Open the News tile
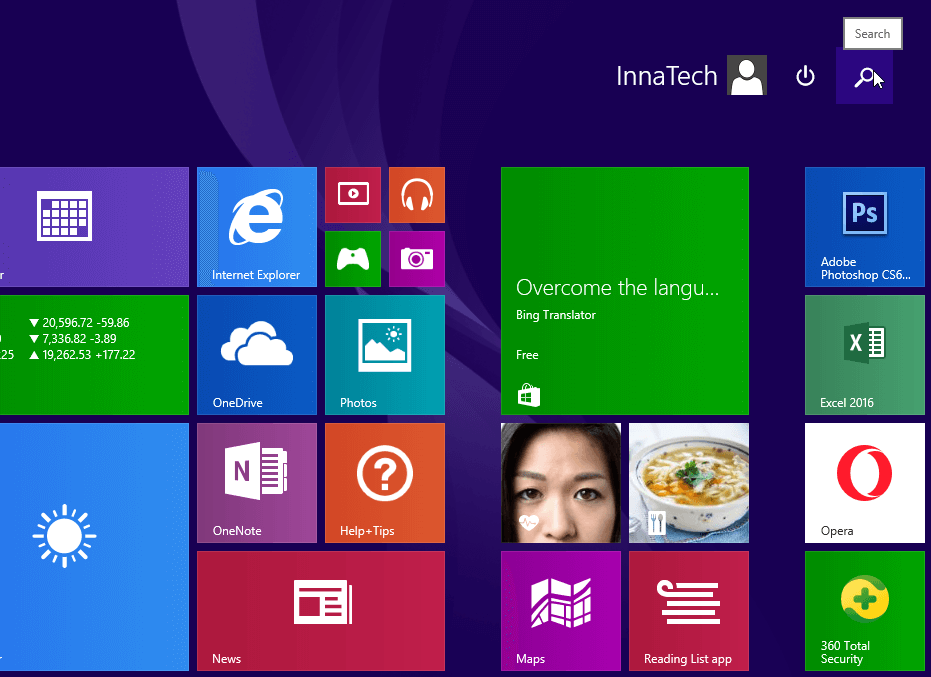The image size is (931, 677). (x=321, y=610)
